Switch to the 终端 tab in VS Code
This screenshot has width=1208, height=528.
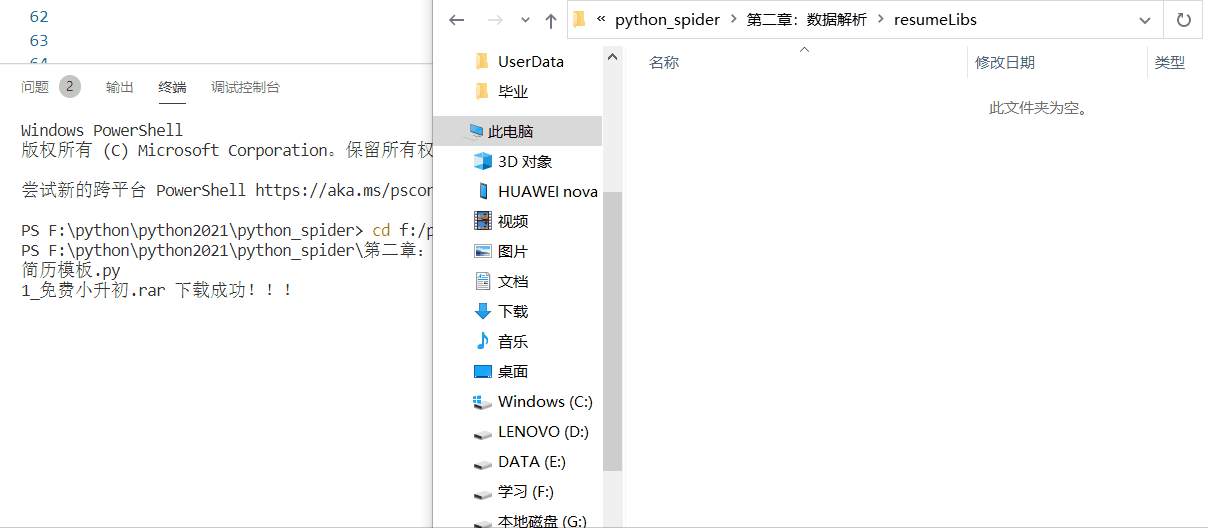click(172, 87)
